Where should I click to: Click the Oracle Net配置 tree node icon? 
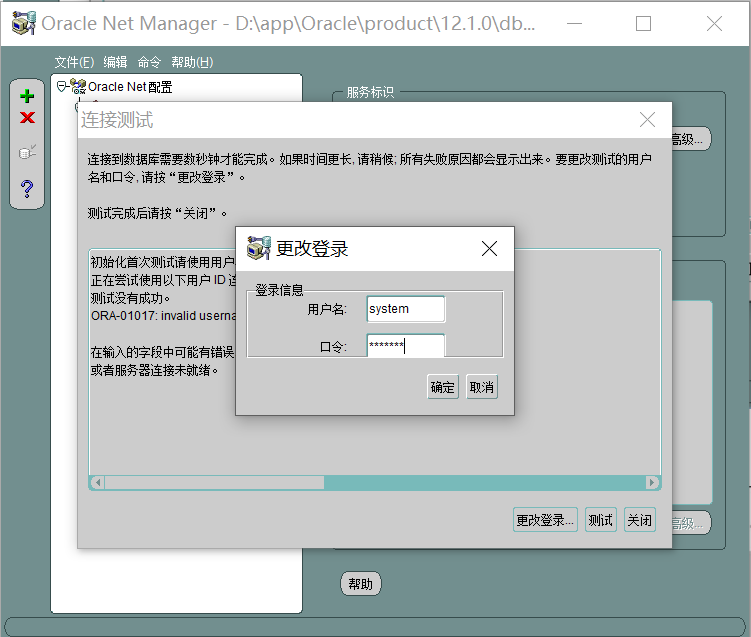78,86
